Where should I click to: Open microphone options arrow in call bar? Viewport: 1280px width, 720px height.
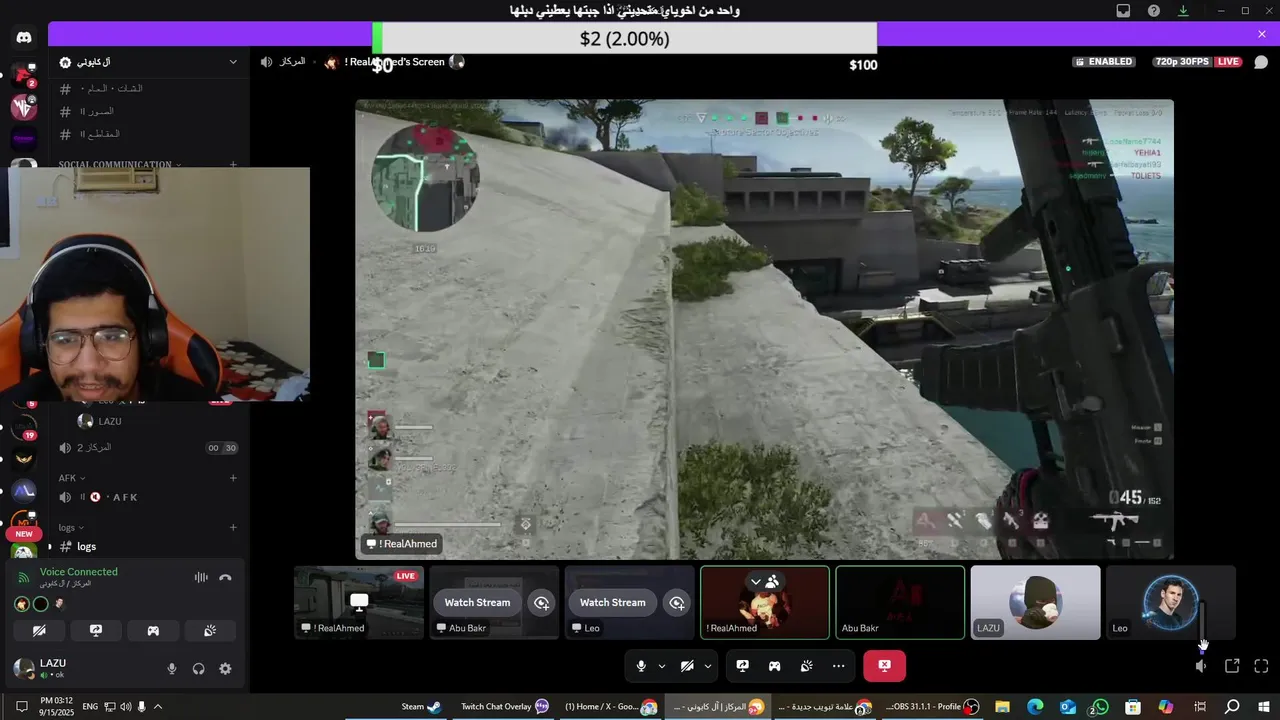(661, 666)
